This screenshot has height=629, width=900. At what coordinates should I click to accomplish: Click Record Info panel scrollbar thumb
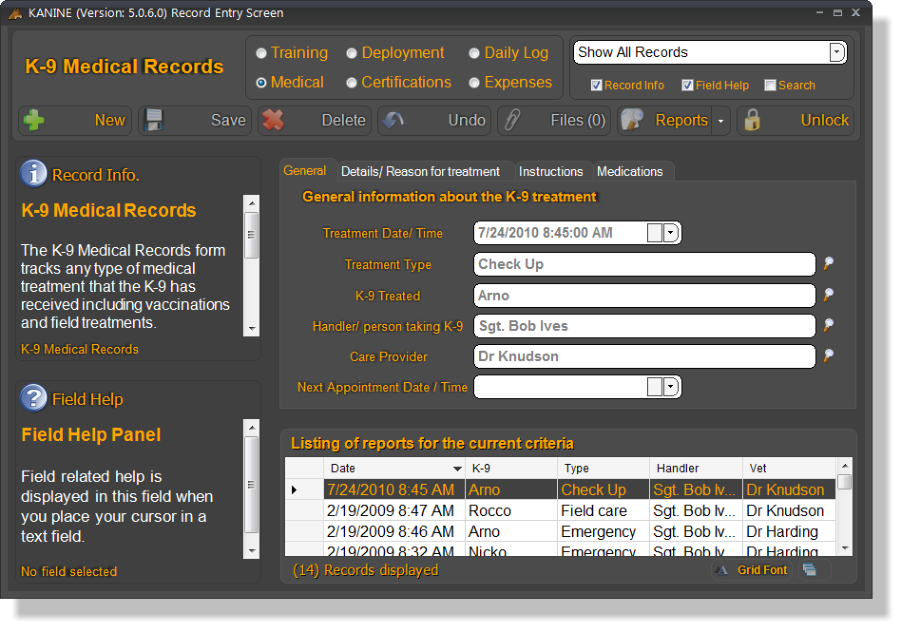tap(251, 235)
